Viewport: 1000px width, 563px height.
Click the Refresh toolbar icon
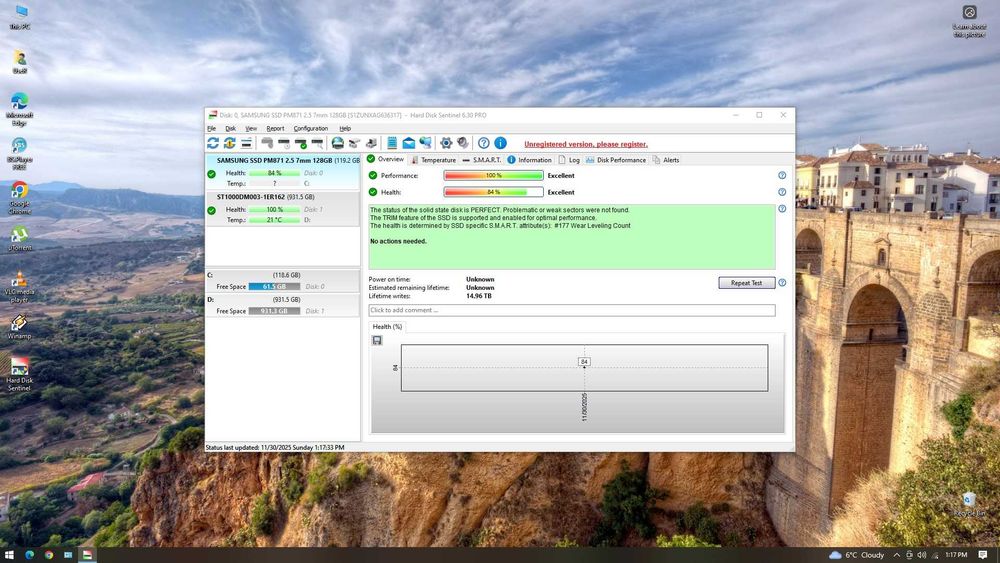pyautogui.click(x=213, y=143)
